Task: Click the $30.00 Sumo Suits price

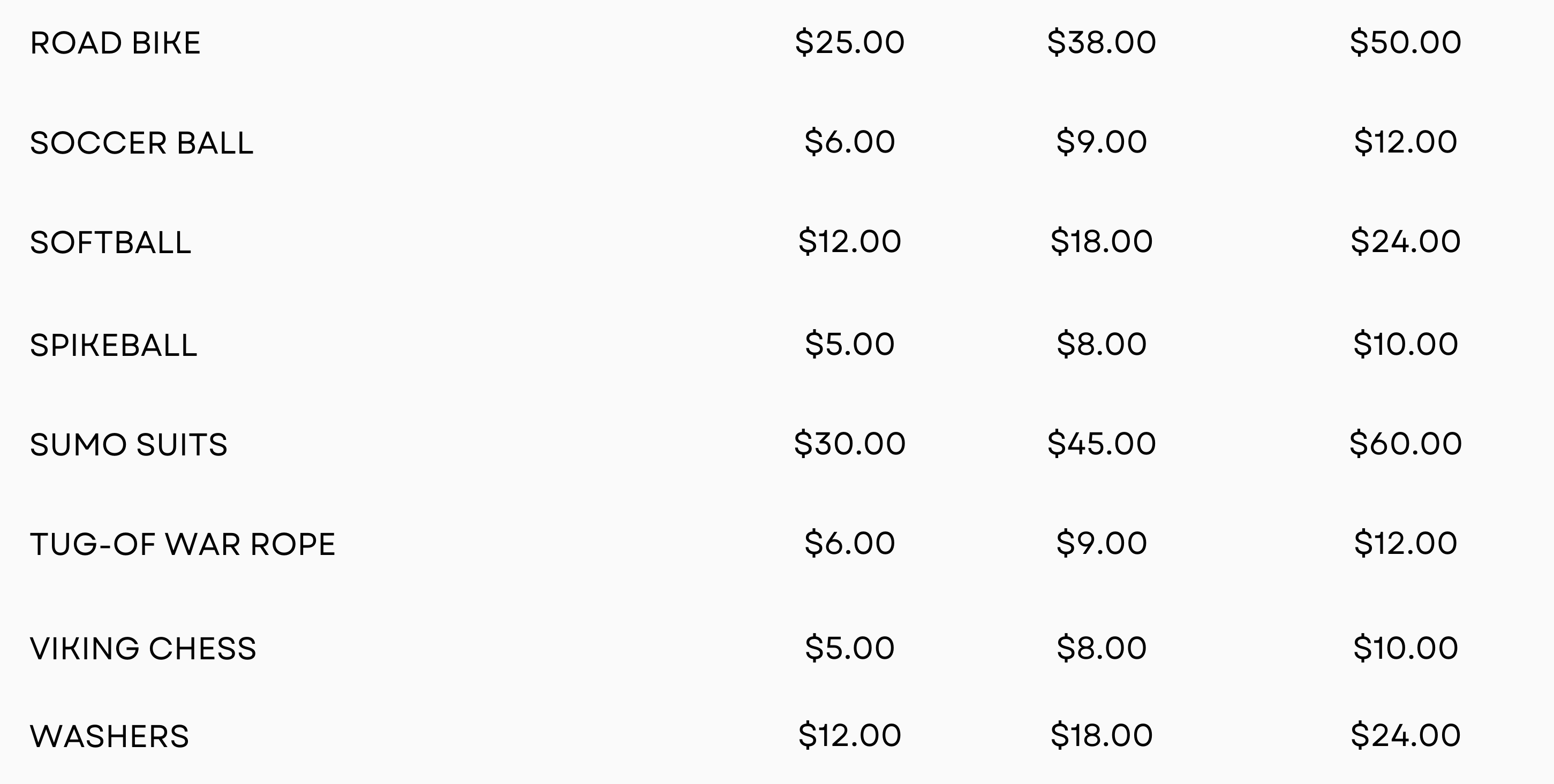Action: pos(849,443)
